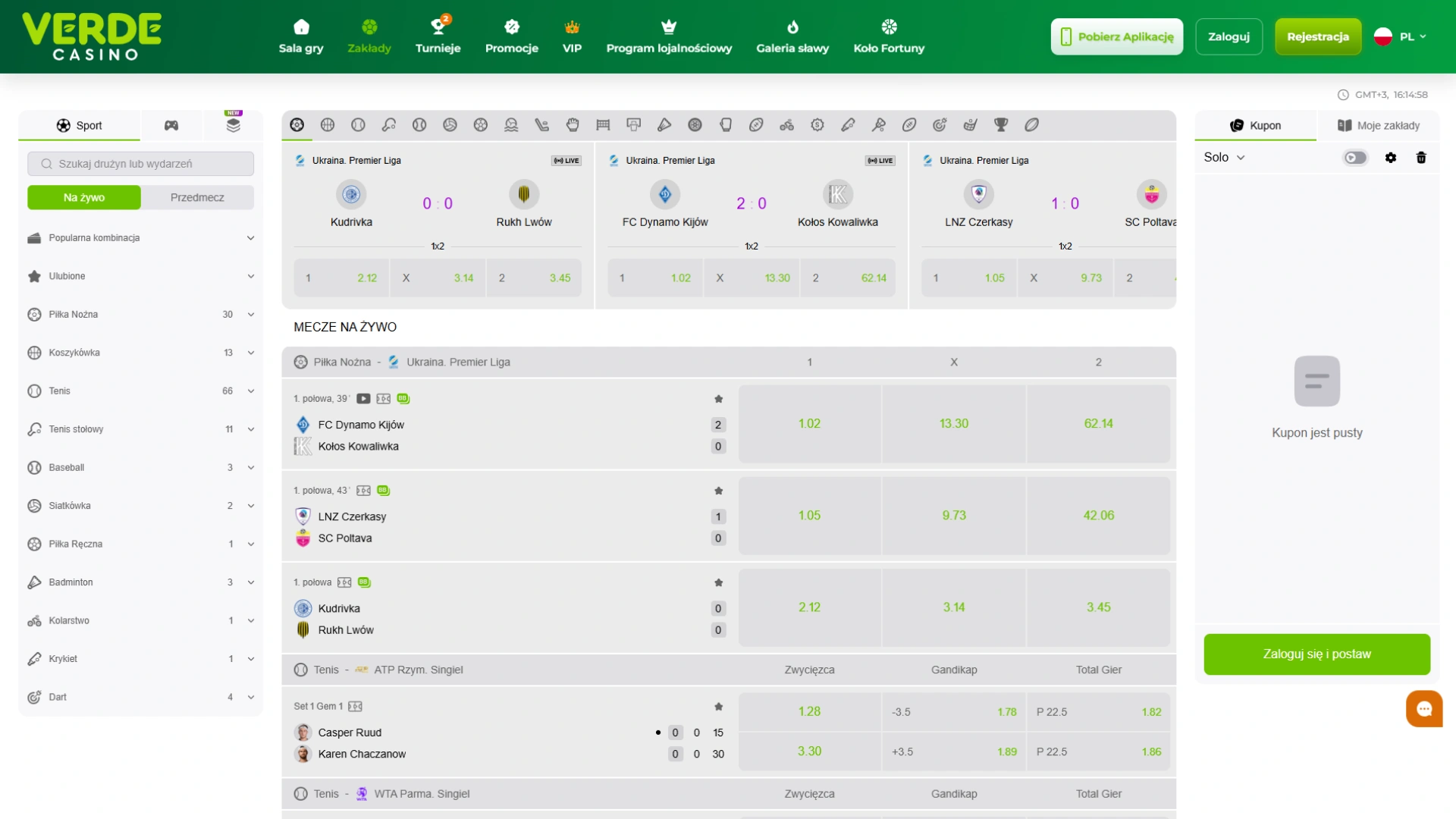The image size is (1456, 819).
Task: Switch to Na żywo live filter
Action: [x=84, y=197]
